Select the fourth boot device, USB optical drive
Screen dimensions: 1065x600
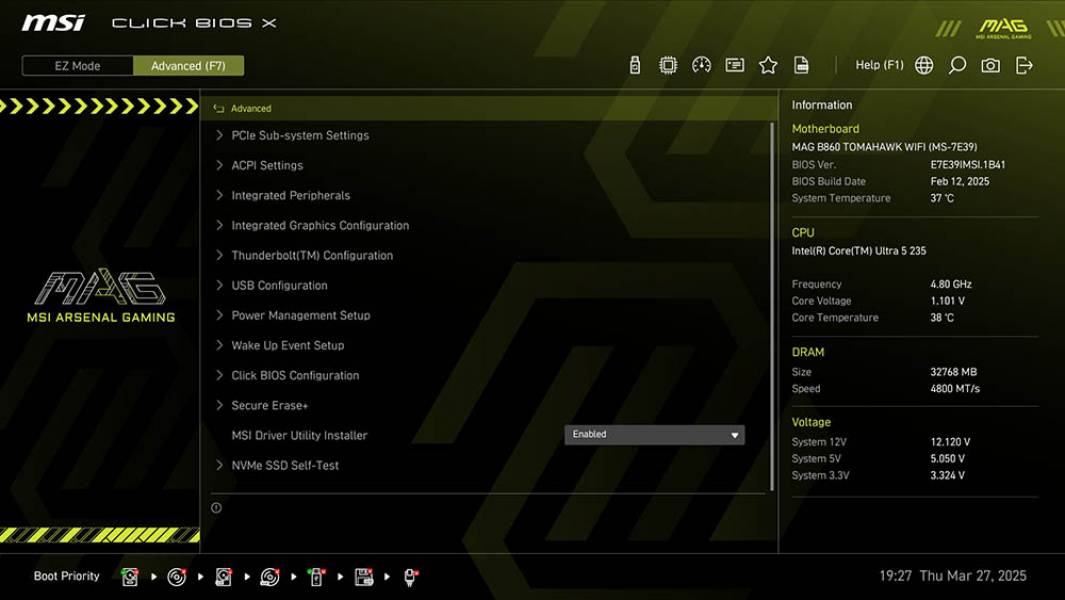click(270, 577)
